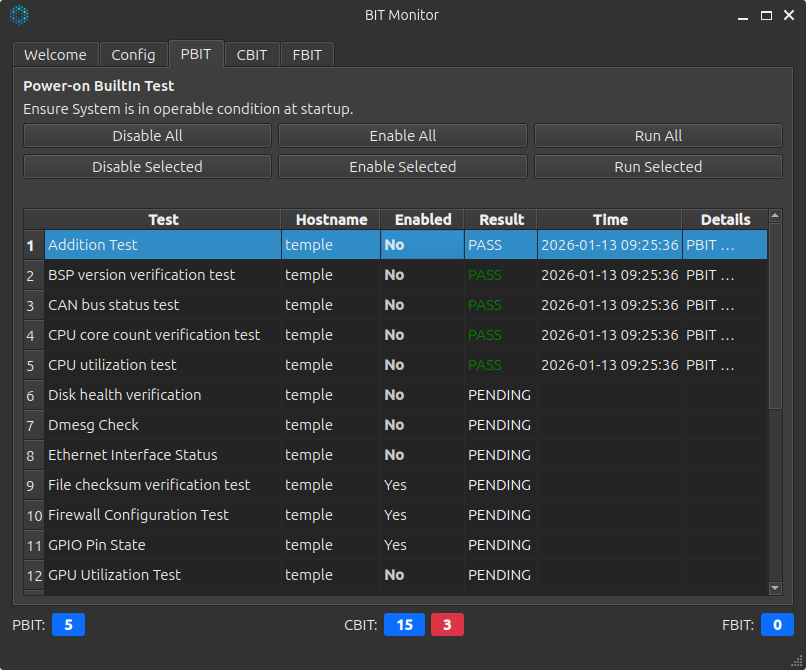The height and width of the screenshot is (670, 806).
Task: Sort table by Result column header
Action: (501, 220)
